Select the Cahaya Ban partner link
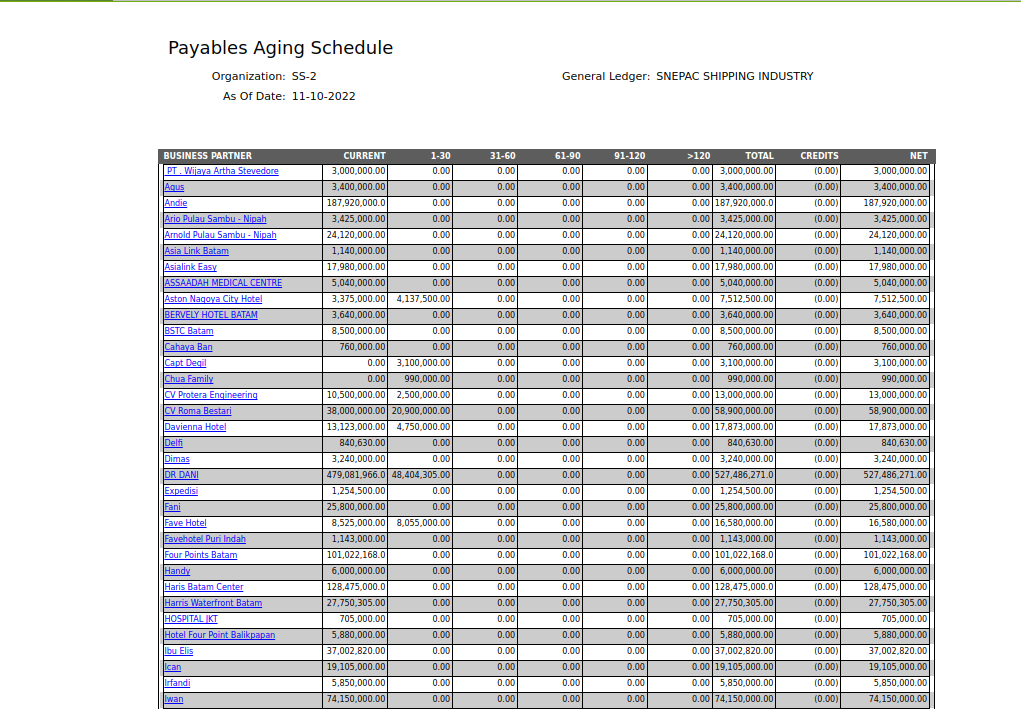 pos(188,347)
